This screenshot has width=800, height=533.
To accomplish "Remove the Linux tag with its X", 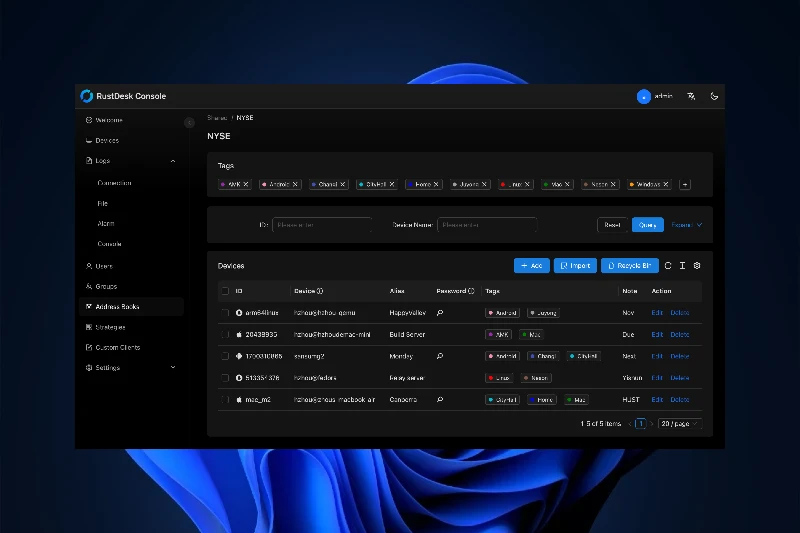I will (x=527, y=184).
